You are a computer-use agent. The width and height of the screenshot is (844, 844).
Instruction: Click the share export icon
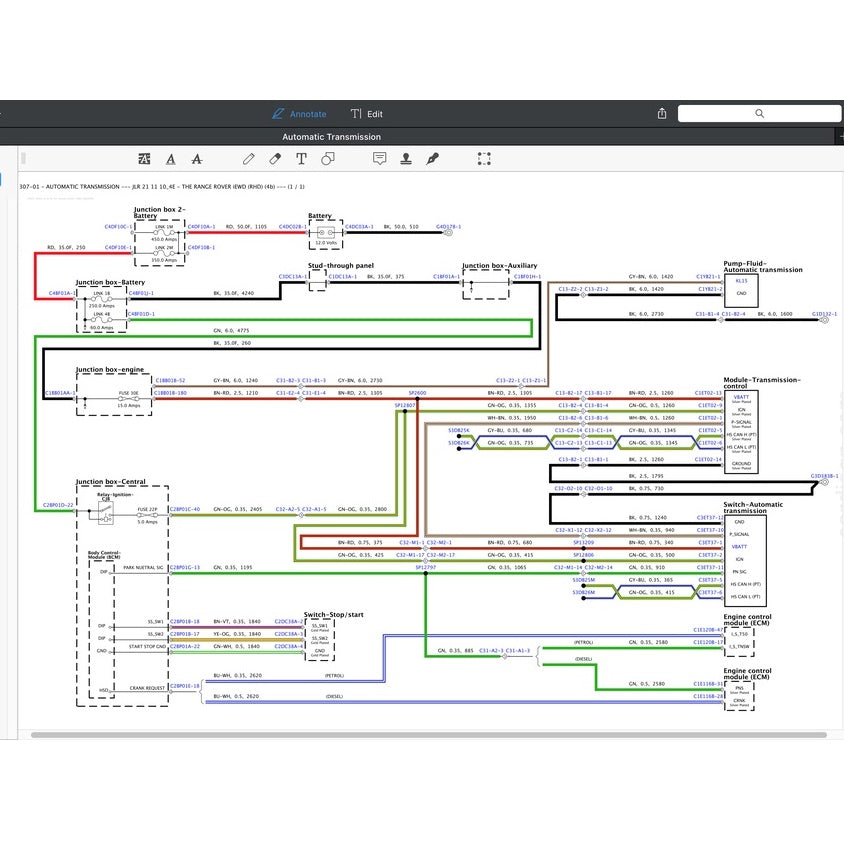[x=662, y=114]
